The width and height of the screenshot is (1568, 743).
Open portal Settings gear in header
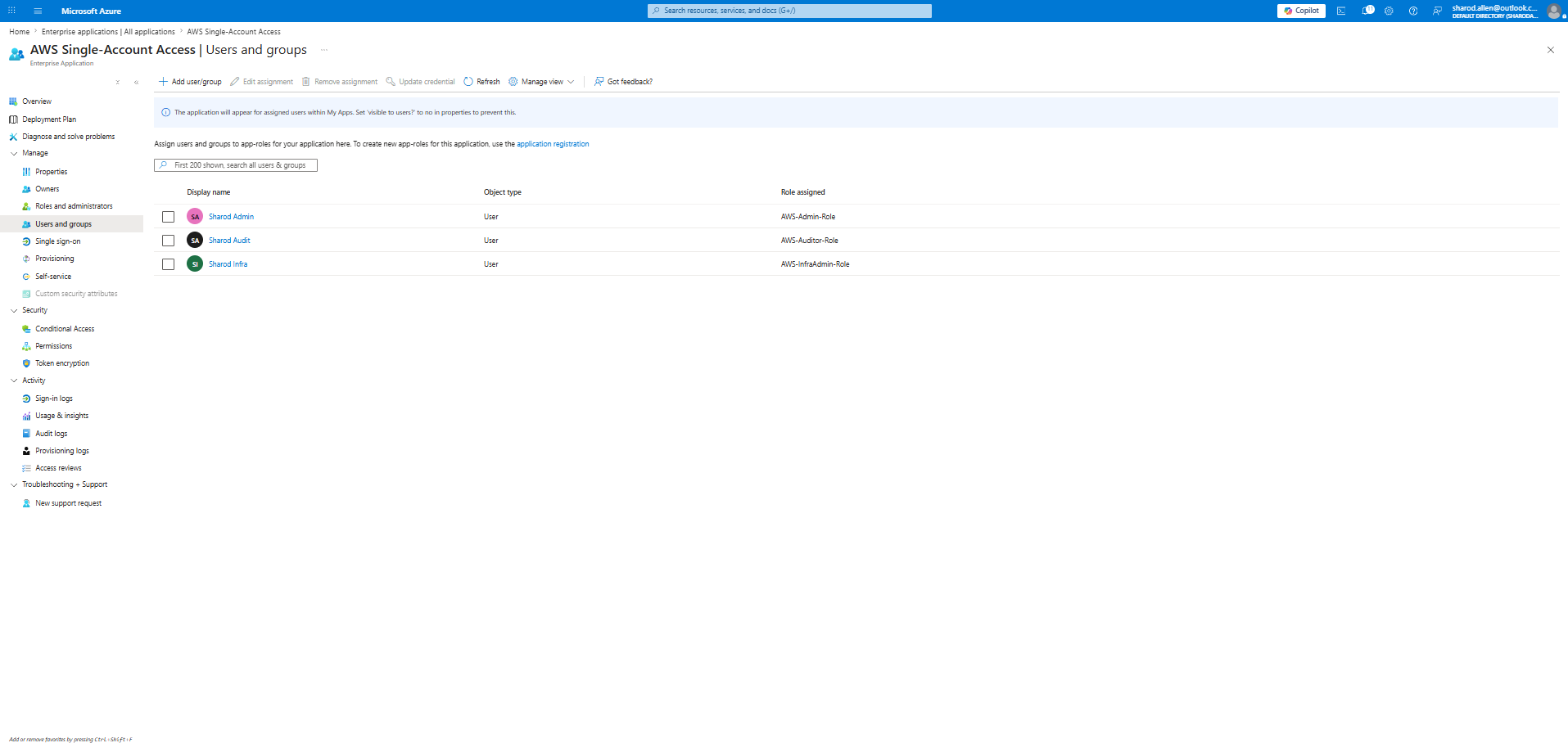1389,11
